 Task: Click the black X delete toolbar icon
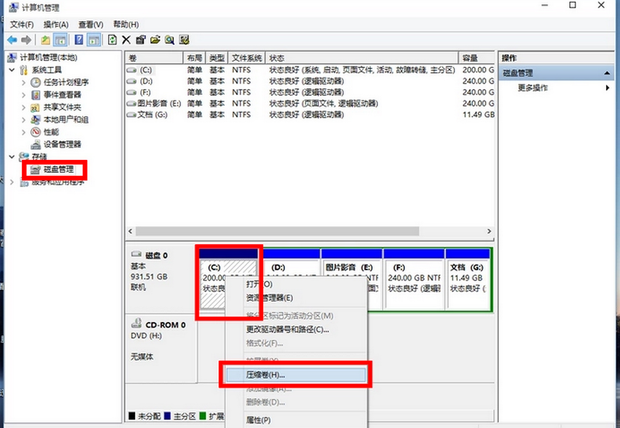(126, 40)
